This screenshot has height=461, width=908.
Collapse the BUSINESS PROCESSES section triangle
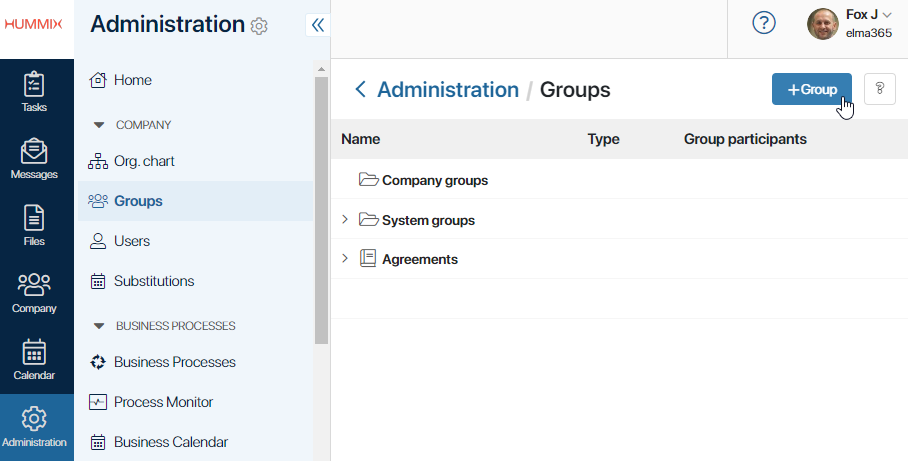click(x=99, y=326)
